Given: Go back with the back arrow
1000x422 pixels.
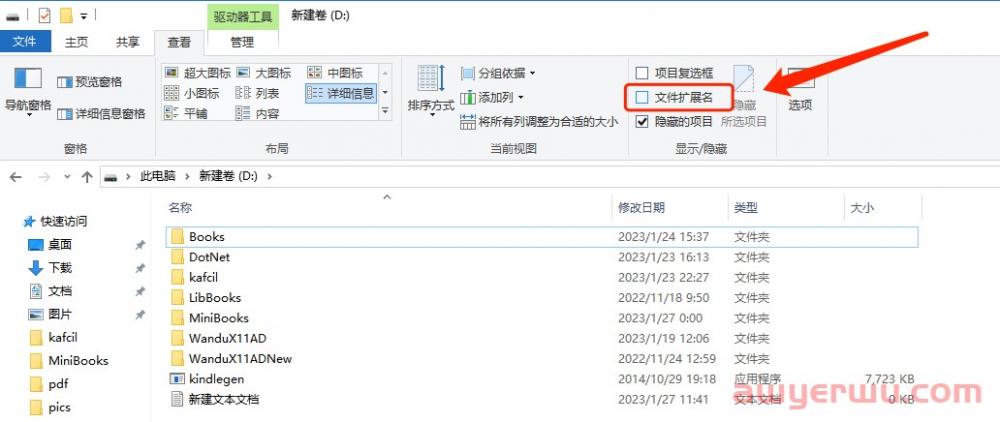Looking at the screenshot, I should coord(16,177).
